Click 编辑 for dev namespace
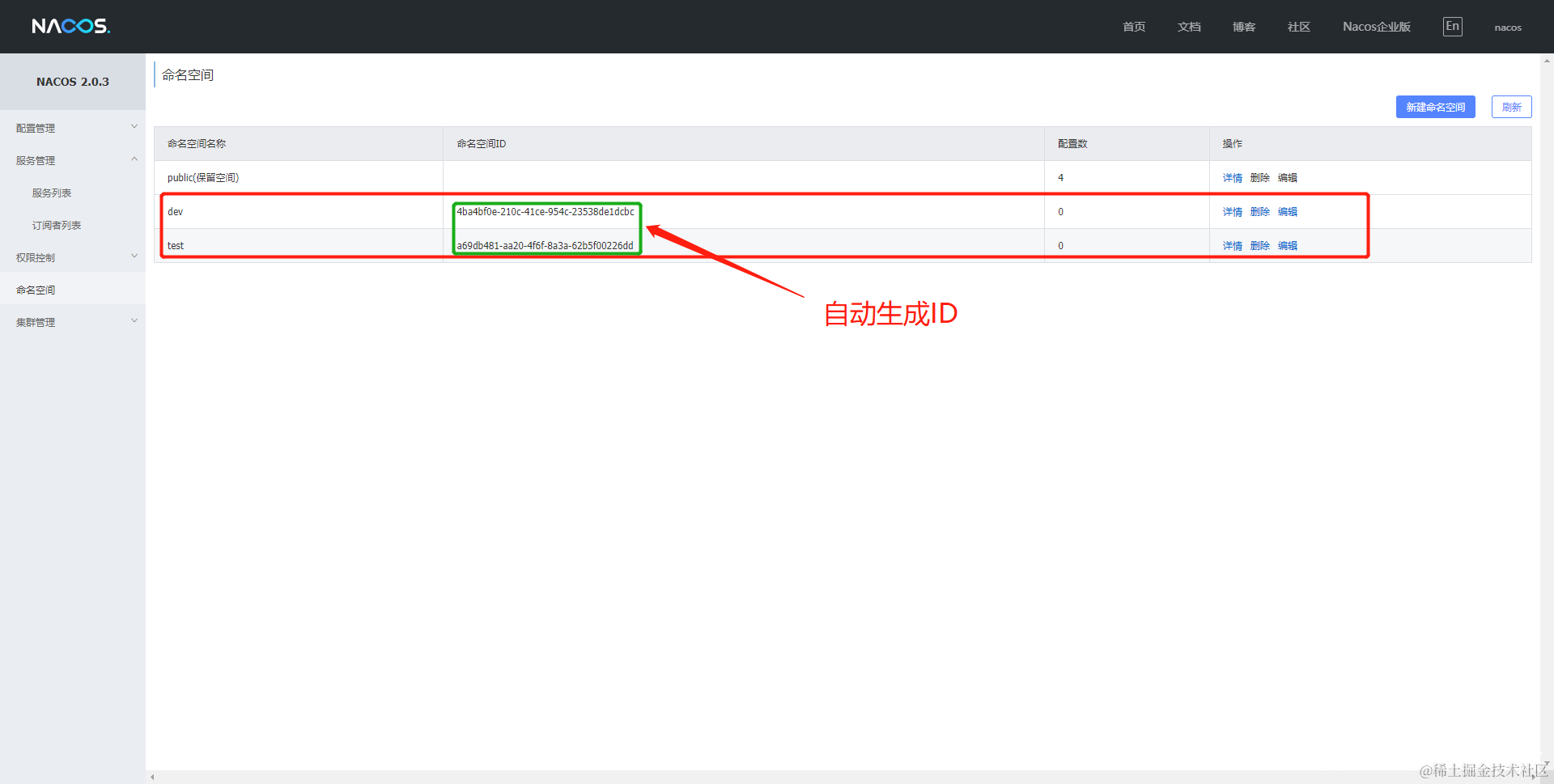This screenshot has height=784, width=1554. point(1287,211)
